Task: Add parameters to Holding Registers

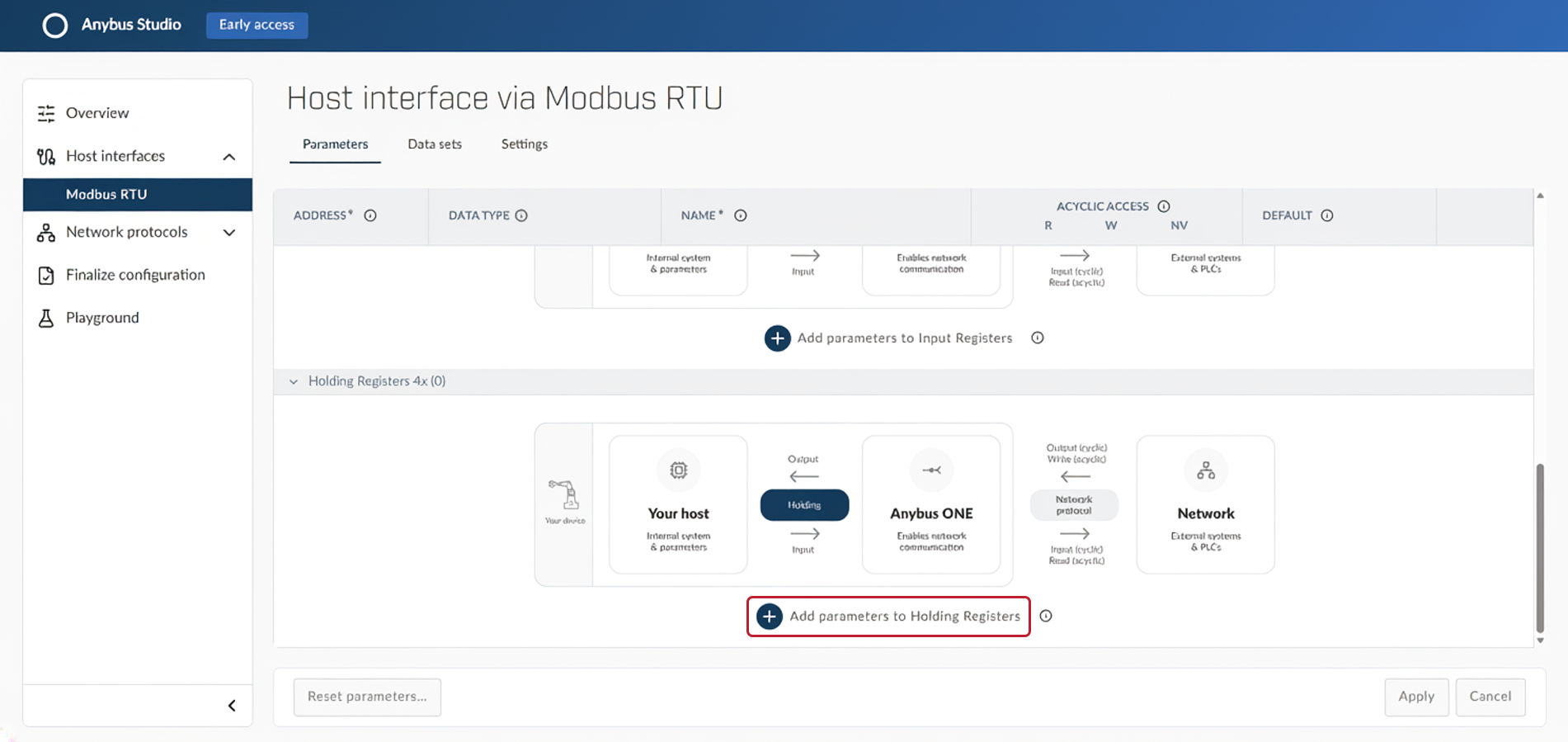Action: (888, 617)
